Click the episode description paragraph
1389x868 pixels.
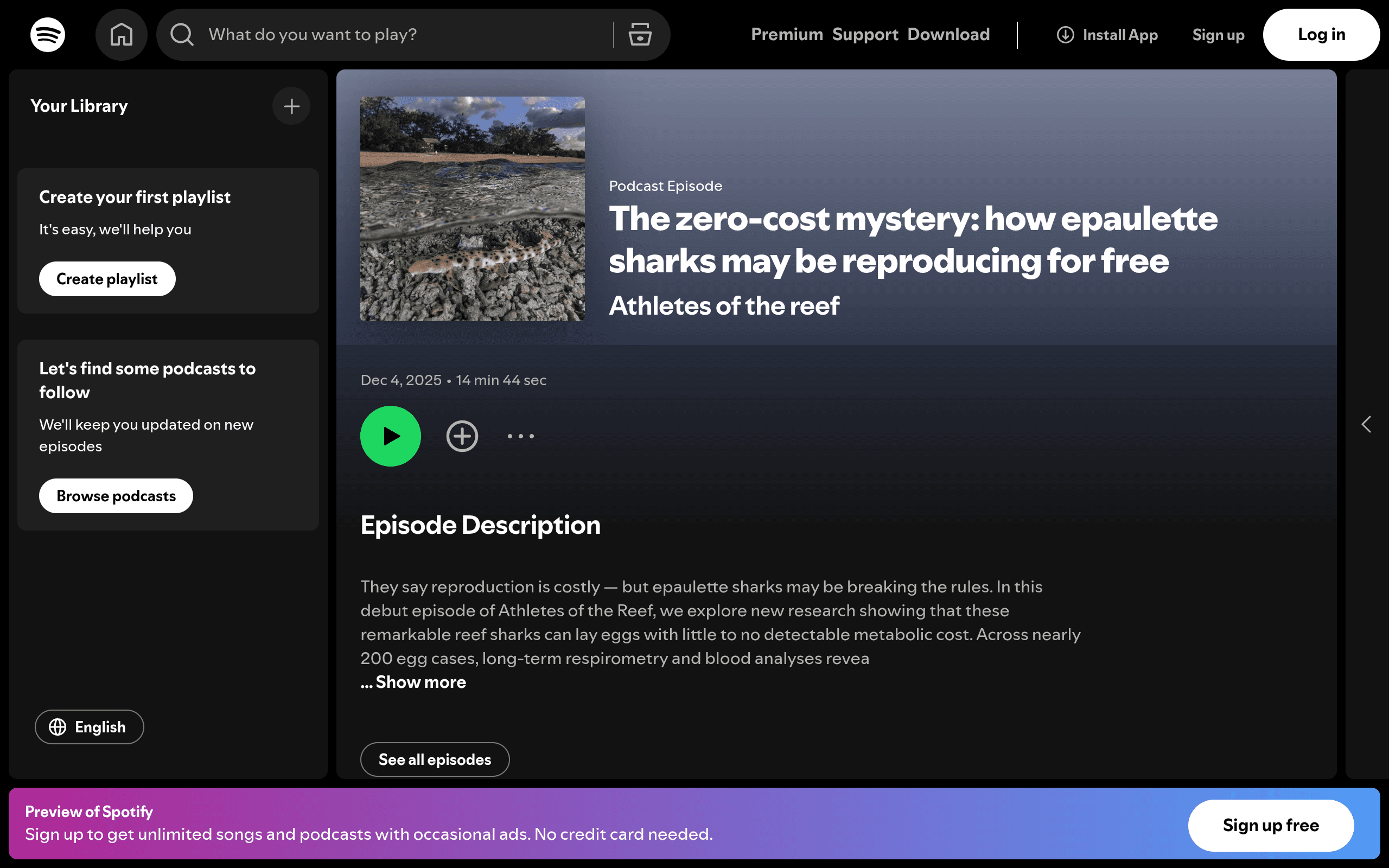pyautogui.click(x=721, y=622)
